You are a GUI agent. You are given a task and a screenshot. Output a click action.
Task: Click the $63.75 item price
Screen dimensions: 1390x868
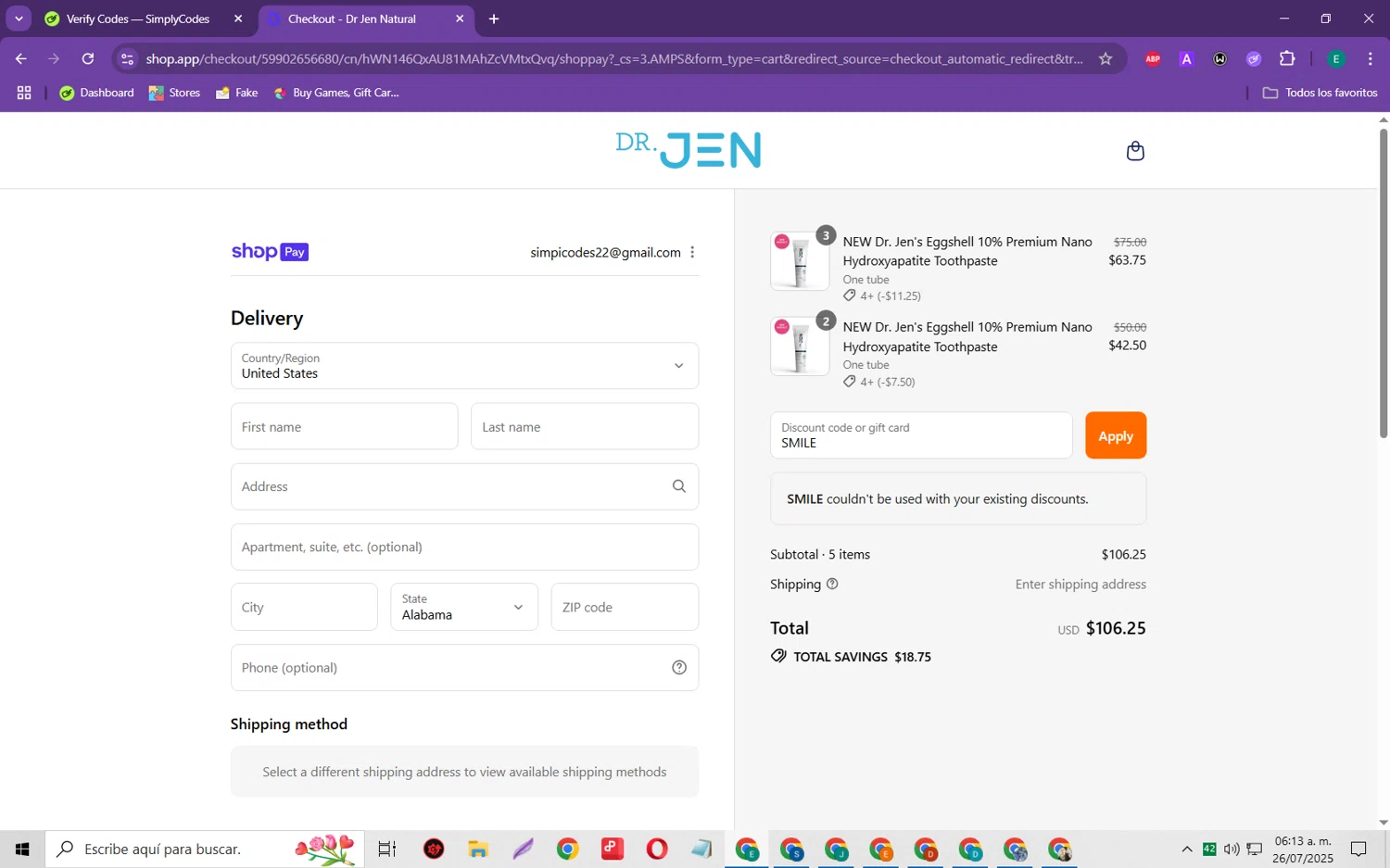[x=1127, y=260]
